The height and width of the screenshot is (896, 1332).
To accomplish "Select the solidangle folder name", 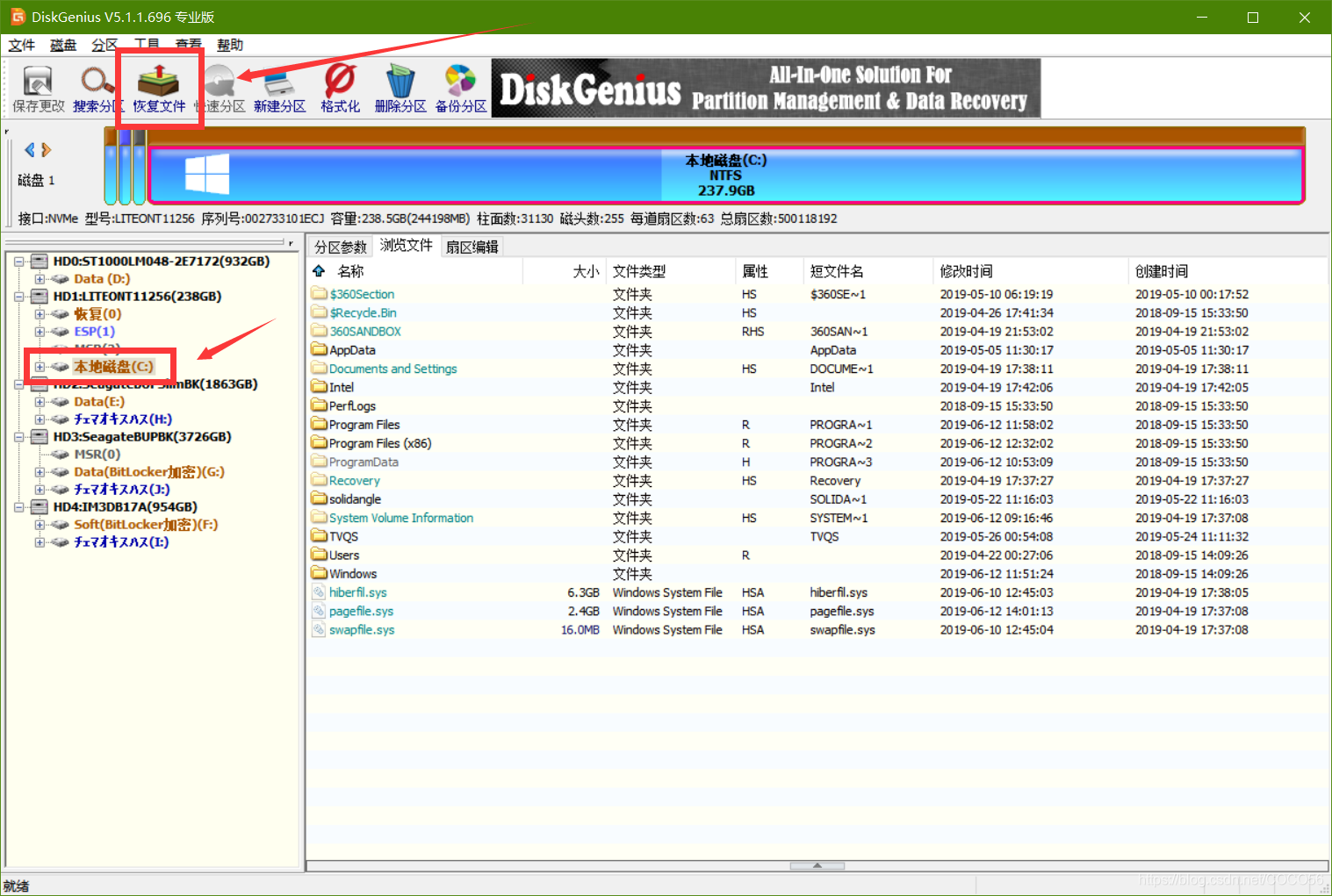I will 355,498.
